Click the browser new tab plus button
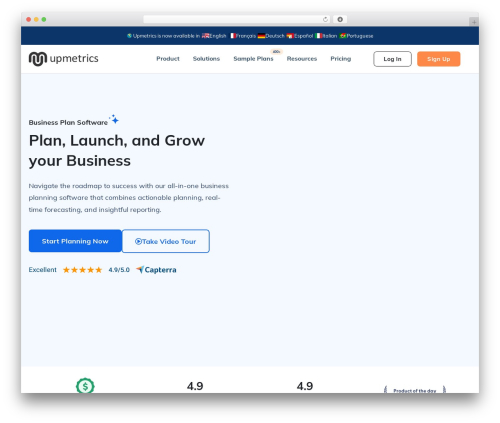The height and width of the screenshot is (423, 500). click(x=474, y=22)
